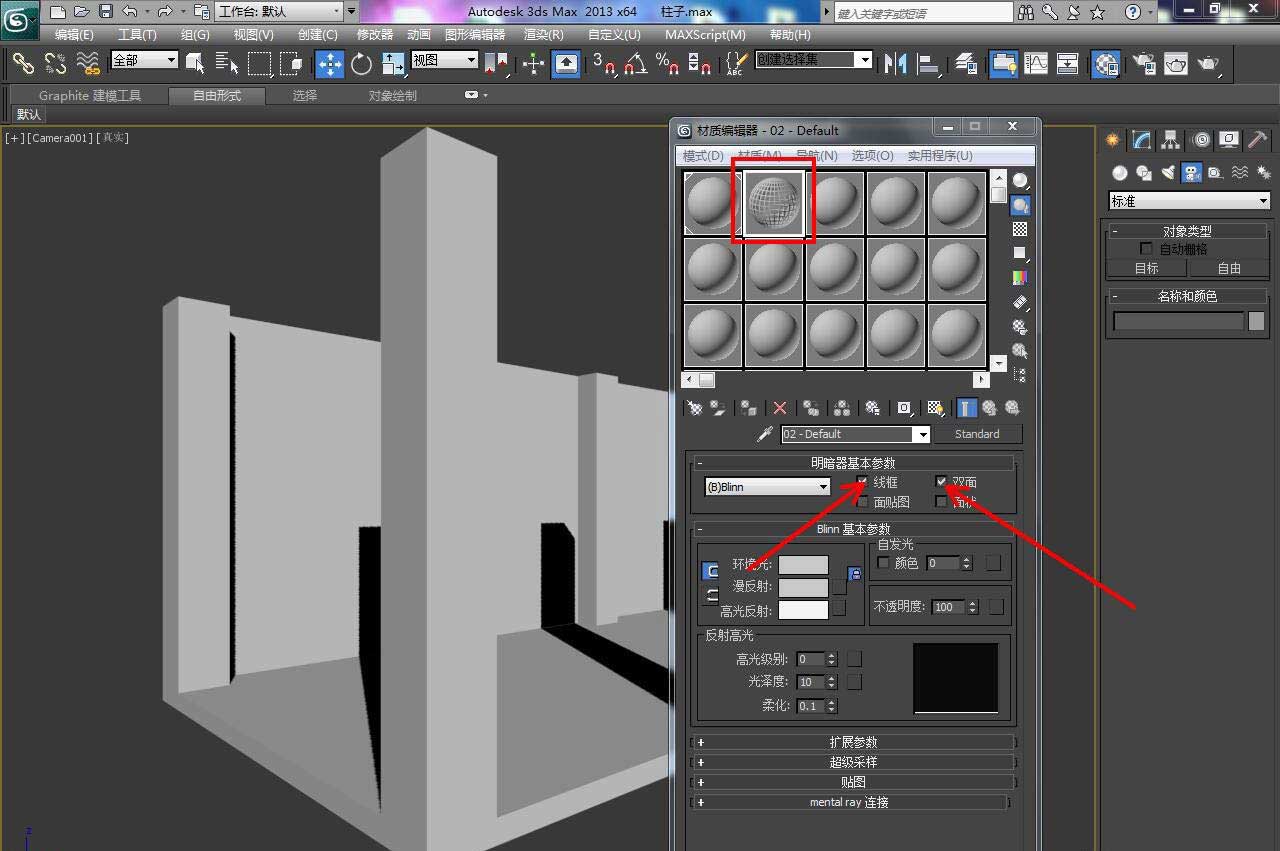Toggle background checker icon in material editor
The height and width of the screenshot is (851, 1280).
coord(1020,229)
